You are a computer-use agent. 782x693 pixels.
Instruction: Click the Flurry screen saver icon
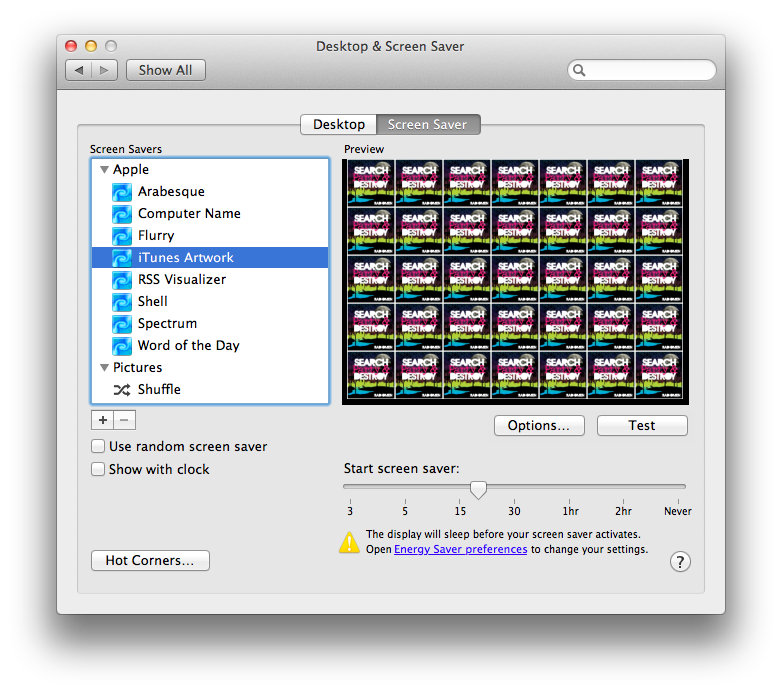(122, 236)
